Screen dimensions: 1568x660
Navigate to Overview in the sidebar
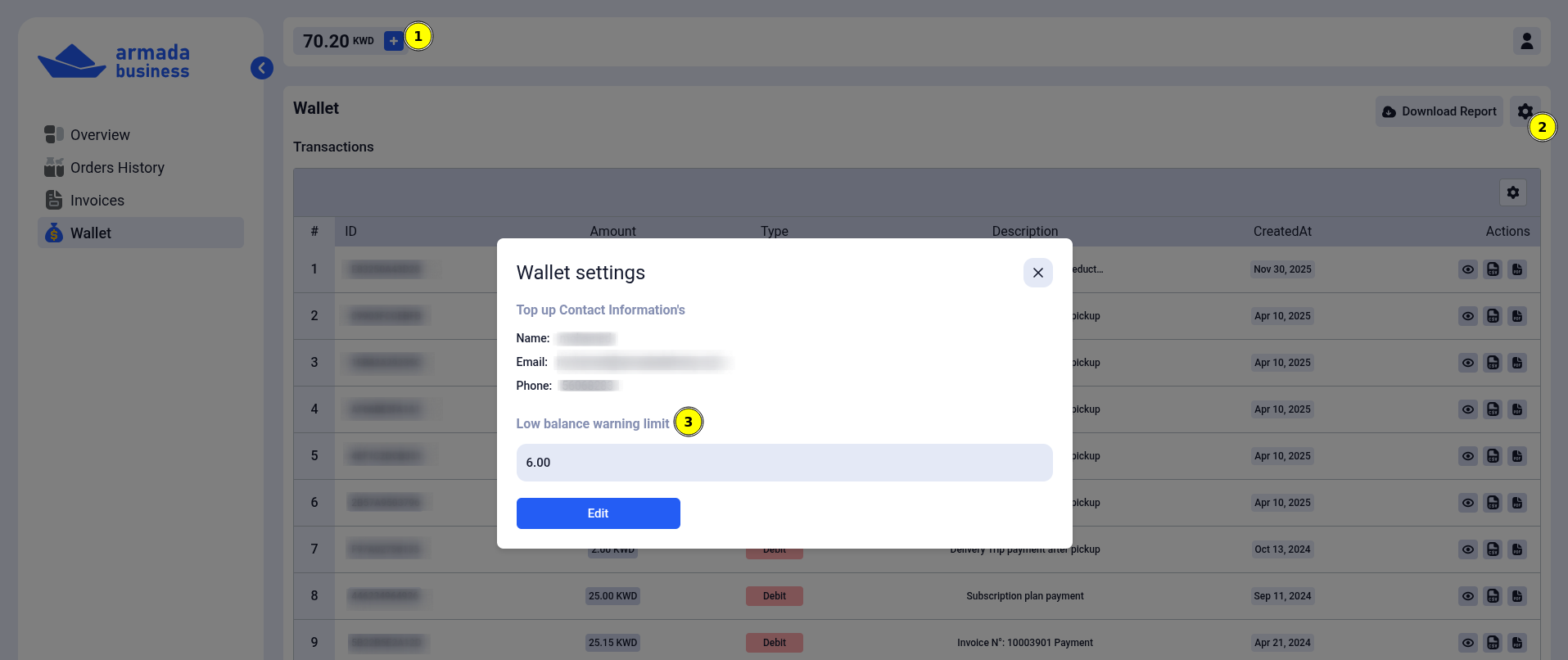(100, 134)
